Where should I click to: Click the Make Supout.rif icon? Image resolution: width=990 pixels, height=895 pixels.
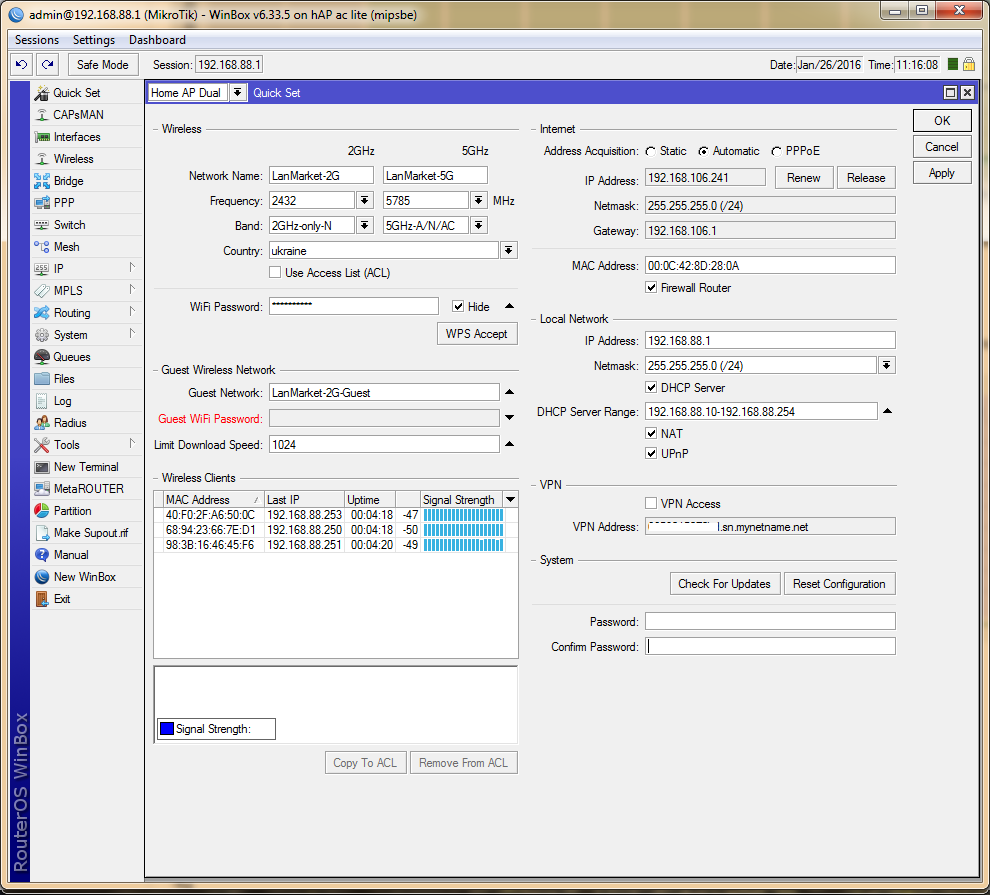(x=42, y=533)
